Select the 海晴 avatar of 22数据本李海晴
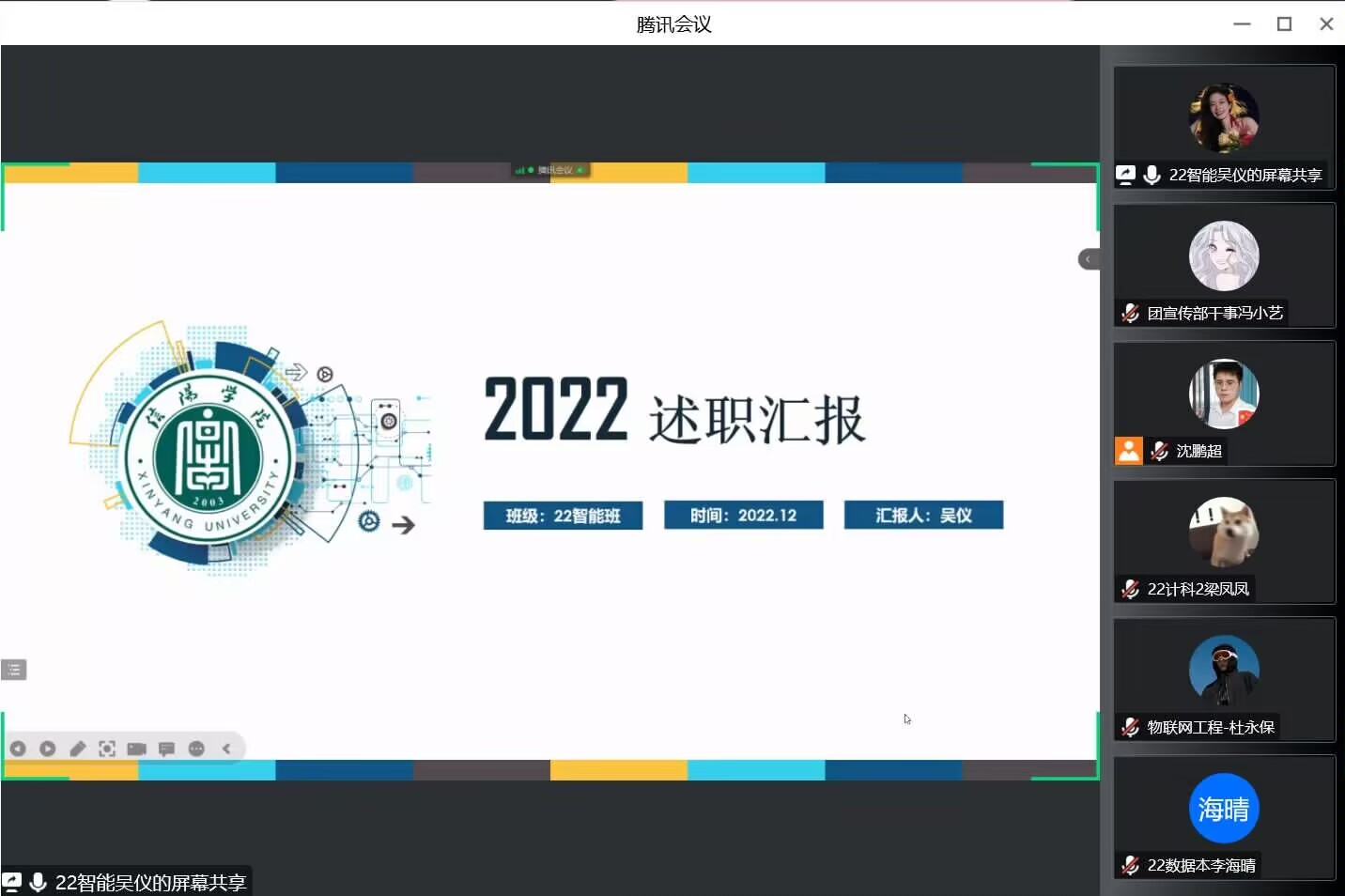The height and width of the screenshot is (896, 1345). [x=1223, y=809]
